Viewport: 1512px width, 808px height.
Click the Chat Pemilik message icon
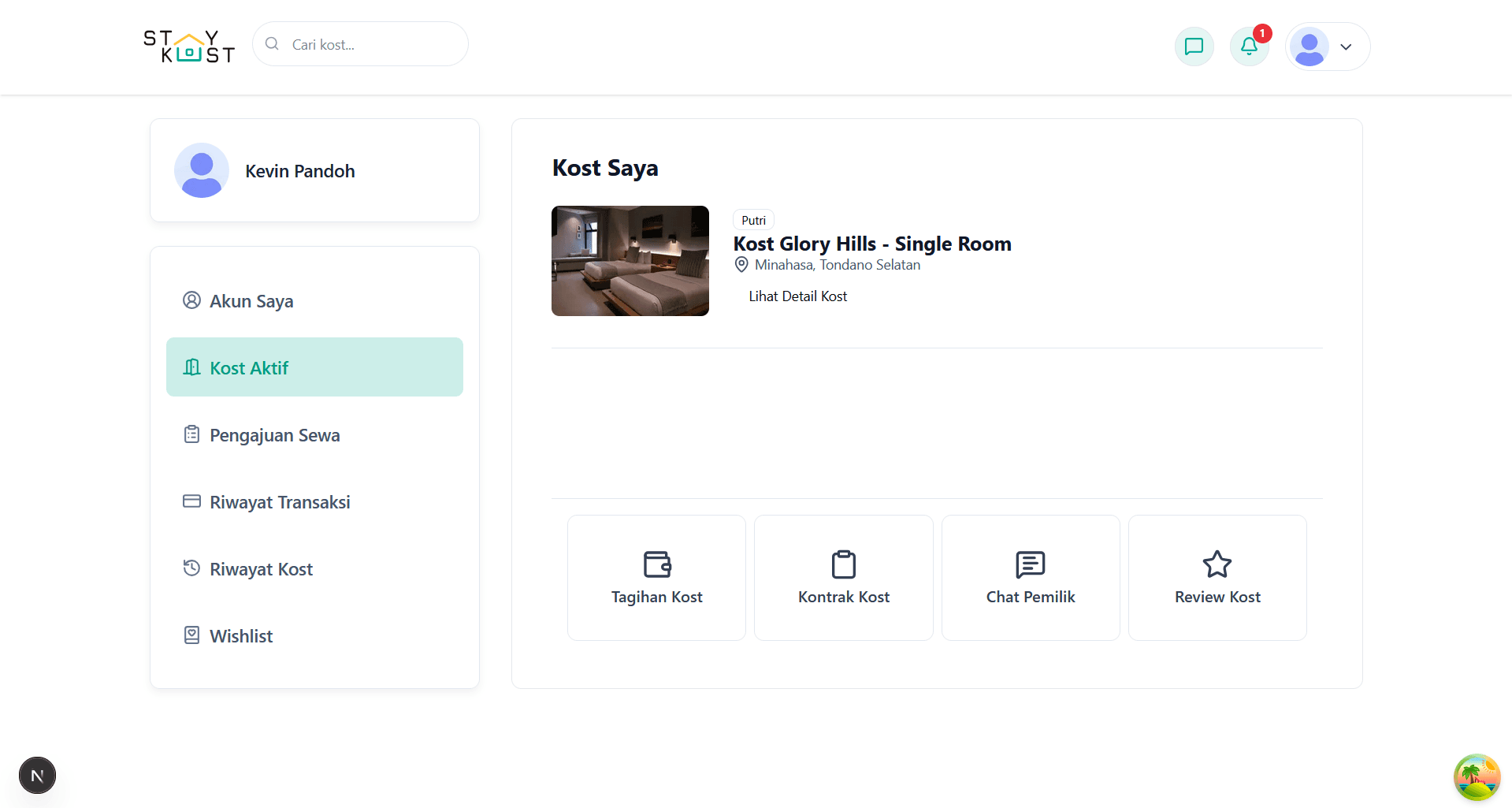click(x=1031, y=564)
